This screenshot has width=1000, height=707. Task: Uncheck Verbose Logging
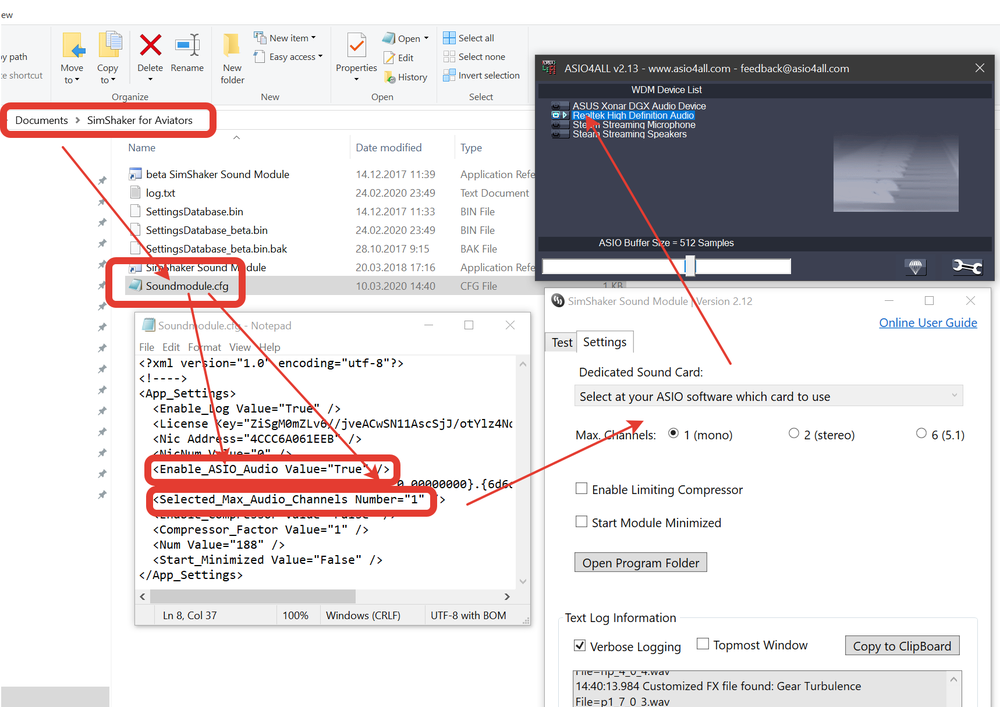pyautogui.click(x=580, y=646)
